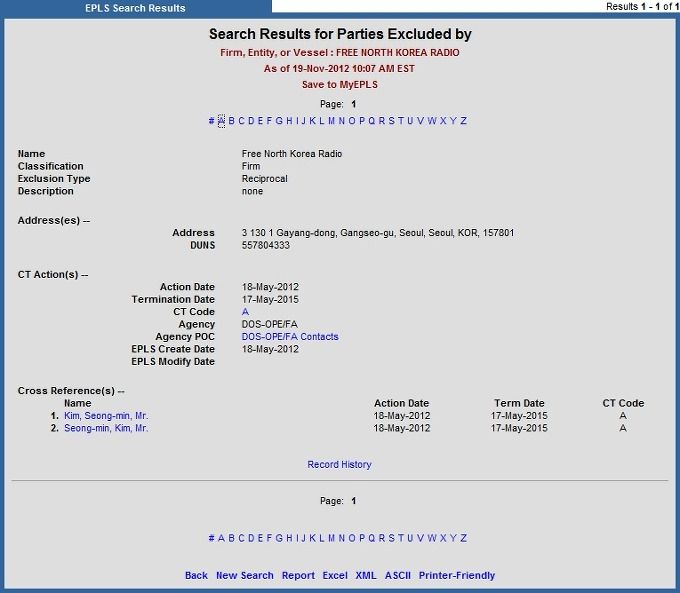The height and width of the screenshot is (593, 680).
Task: Export results to Excel
Action: click(x=335, y=576)
